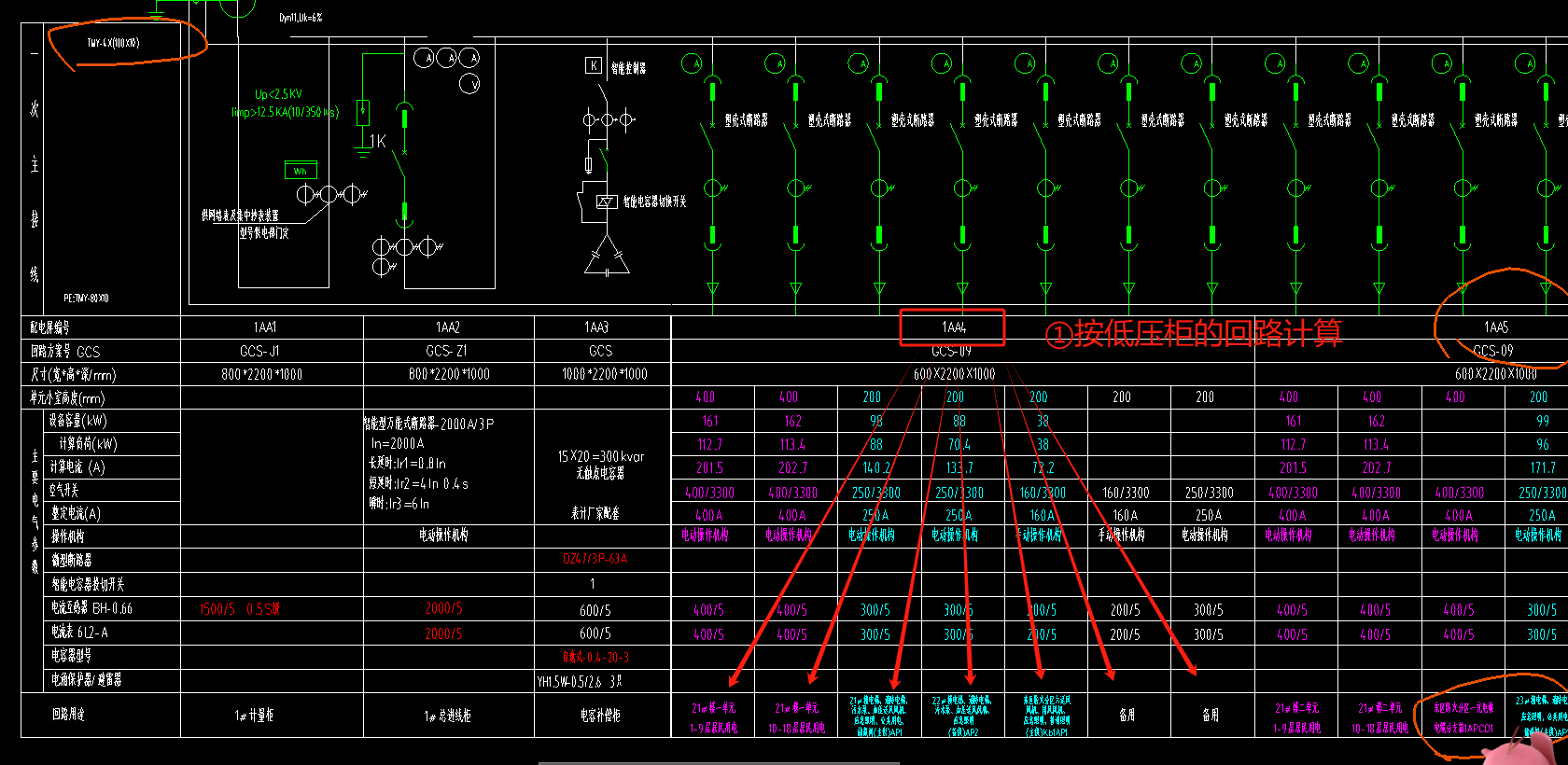Screen dimensions: 1568x765
Task: Click the V voltmeter circle symbol
Action: pyautogui.click(x=469, y=84)
